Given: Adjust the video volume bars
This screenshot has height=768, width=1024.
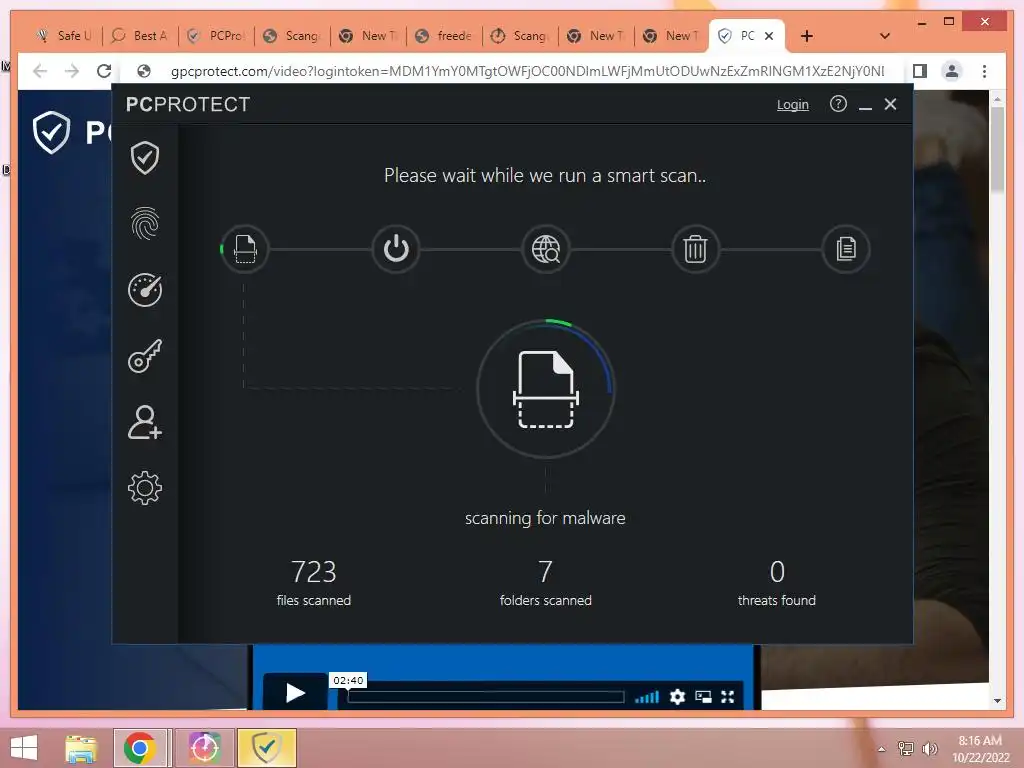Looking at the screenshot, I should (x=647, y=697).
